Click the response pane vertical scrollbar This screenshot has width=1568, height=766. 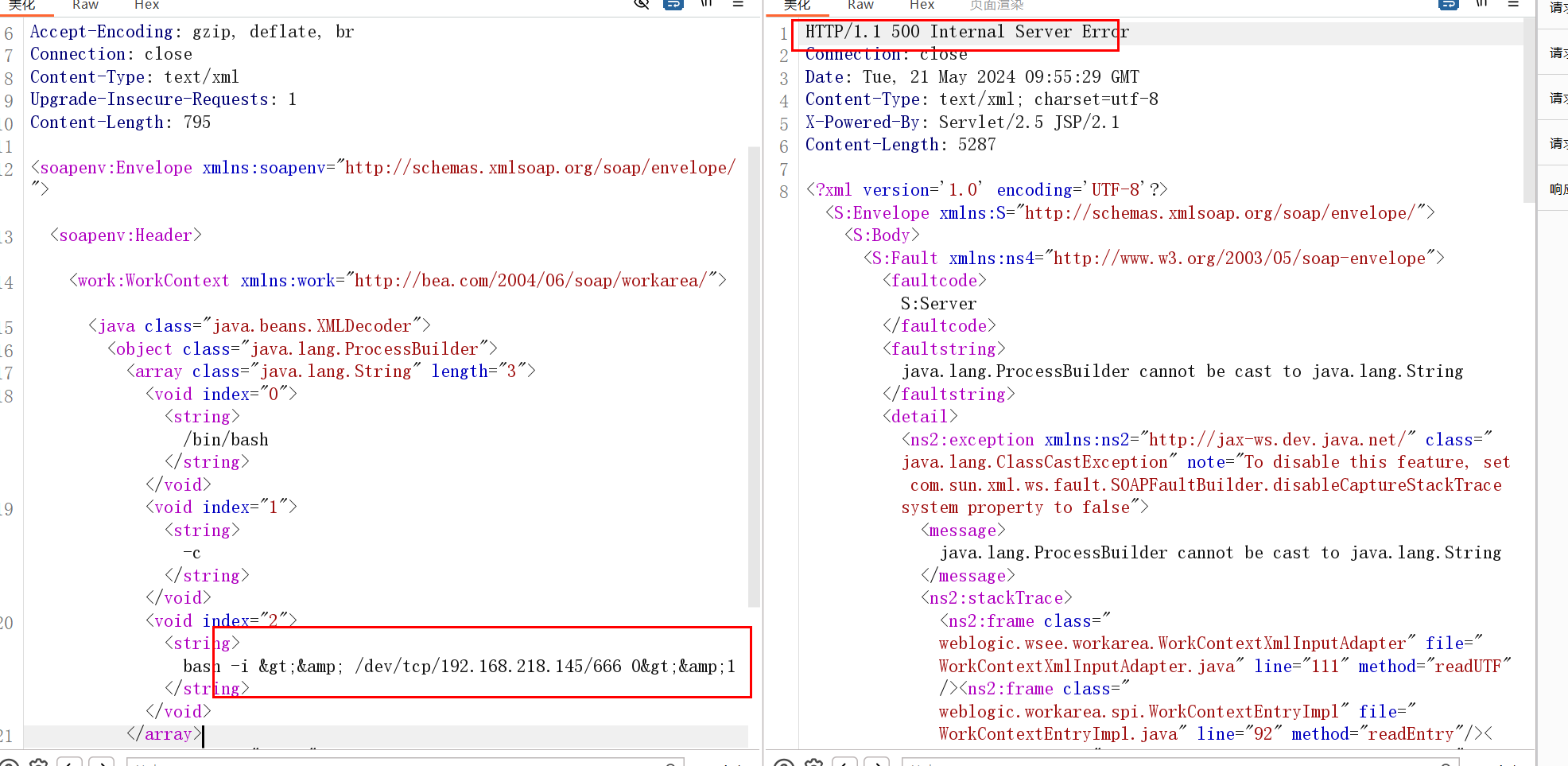(x=1529, y=111)
